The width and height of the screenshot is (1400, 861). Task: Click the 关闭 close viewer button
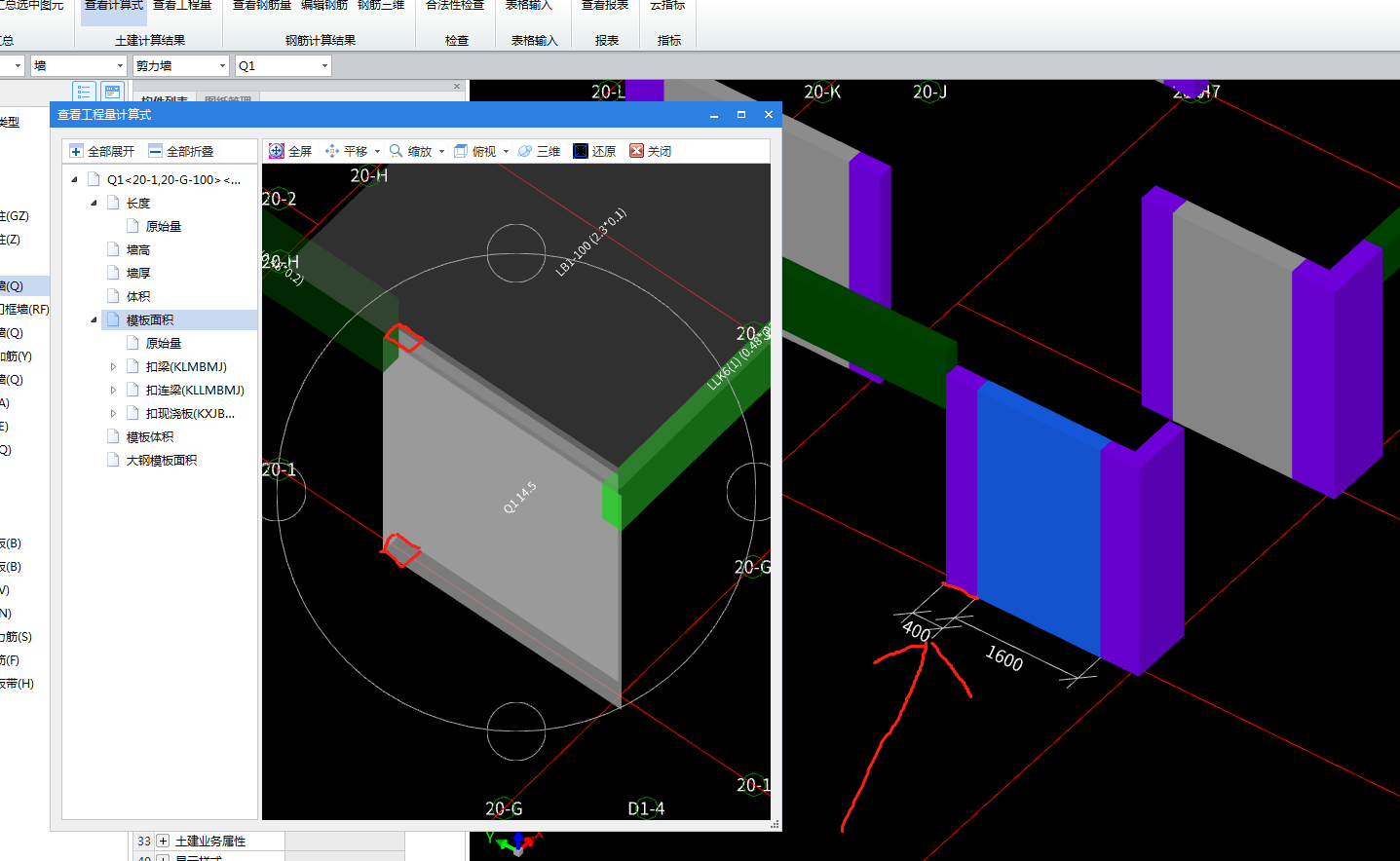click(651, 151)
